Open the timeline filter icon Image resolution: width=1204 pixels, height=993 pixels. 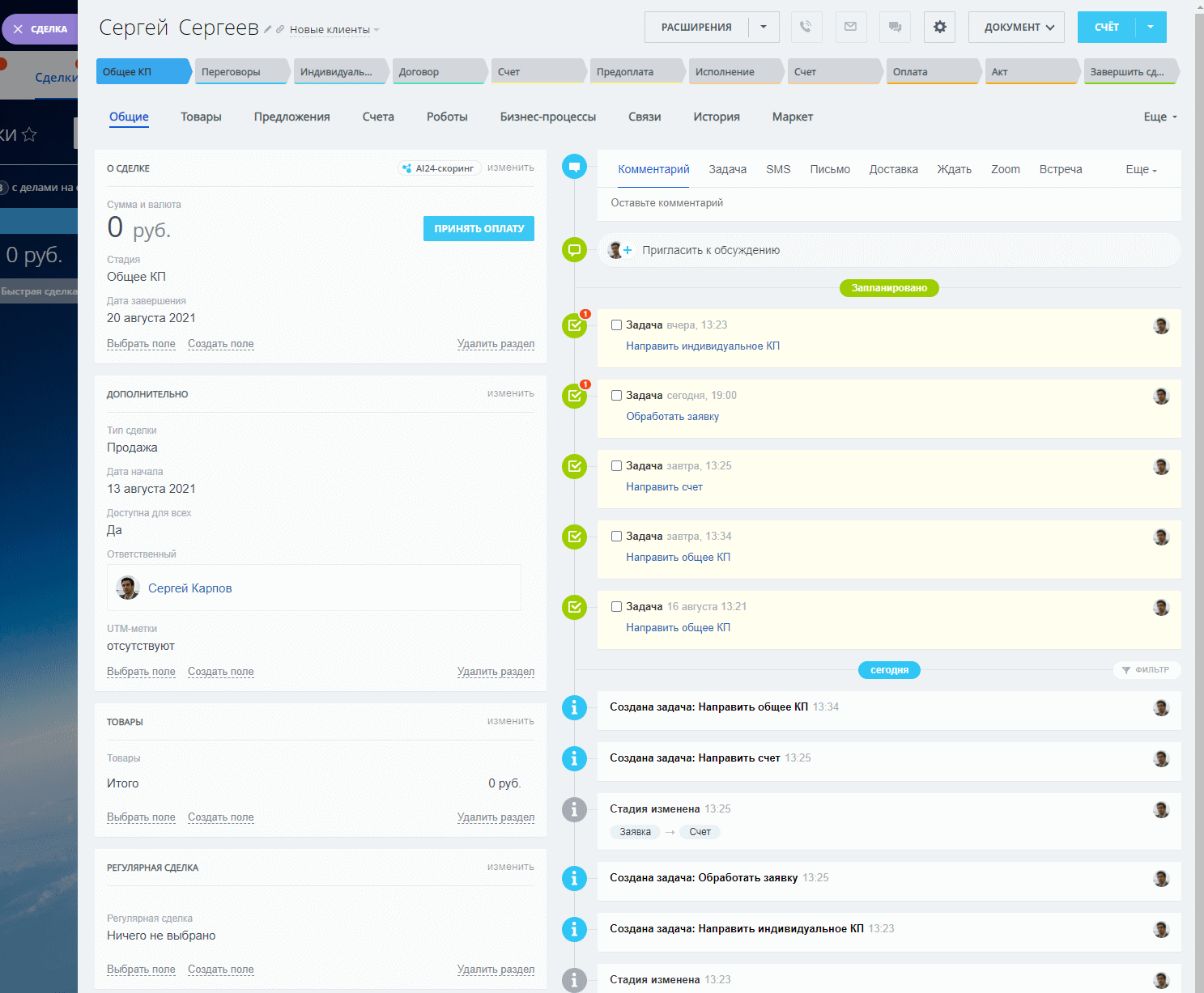[x=1125, y=670]
